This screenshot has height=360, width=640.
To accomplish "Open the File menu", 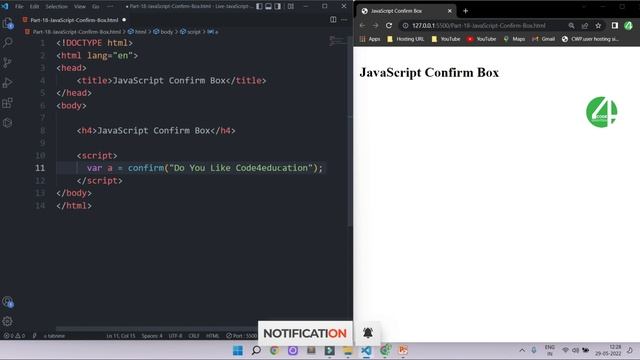I will pos(19,7).
